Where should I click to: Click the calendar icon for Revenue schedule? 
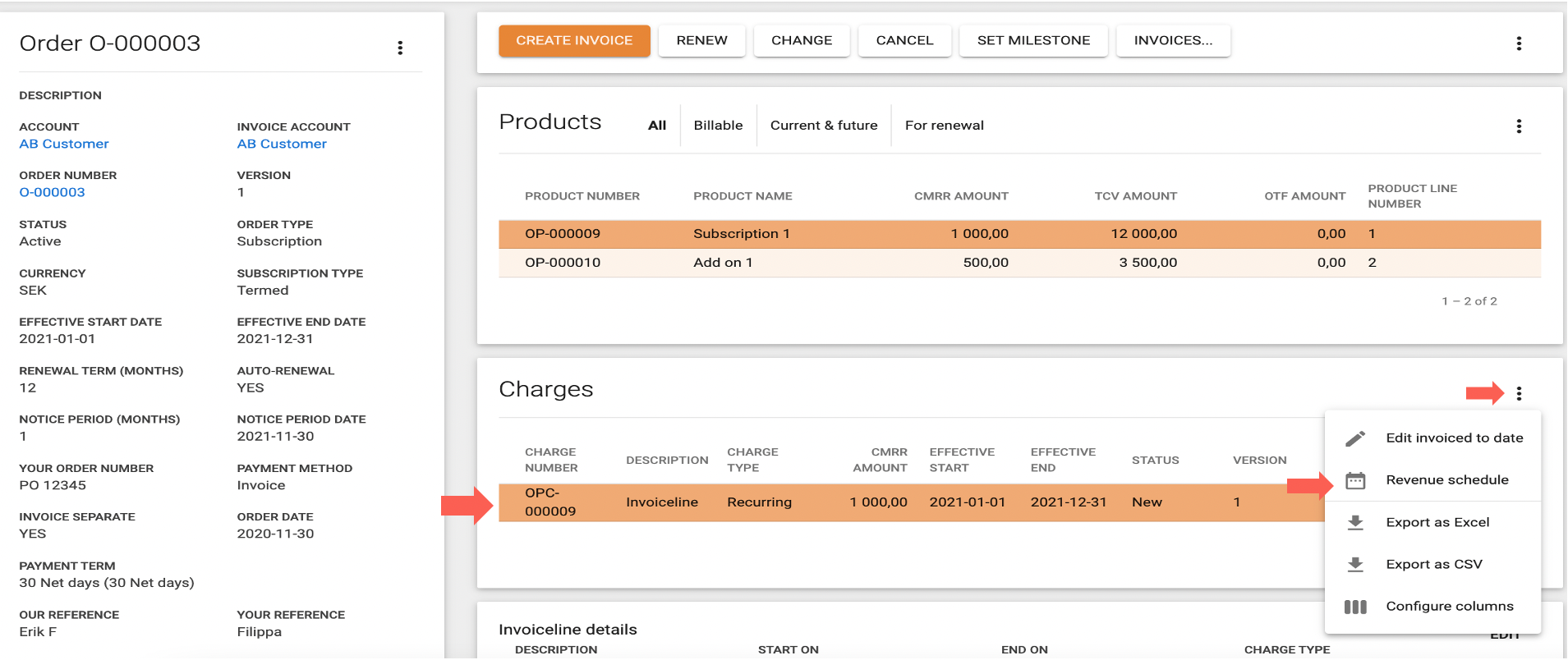click(x=1355, y=480)
